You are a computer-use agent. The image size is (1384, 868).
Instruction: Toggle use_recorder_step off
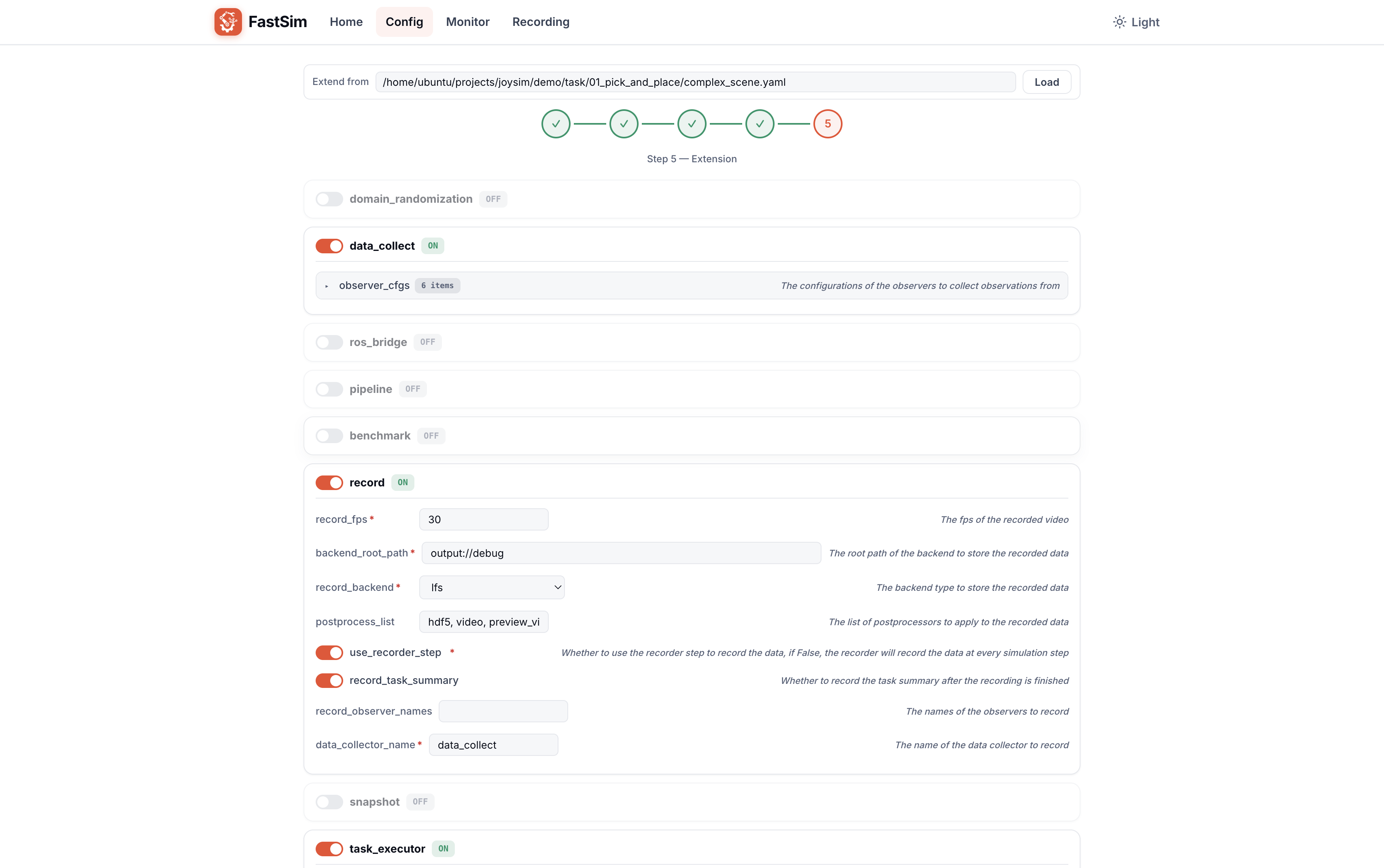point(329,652)
